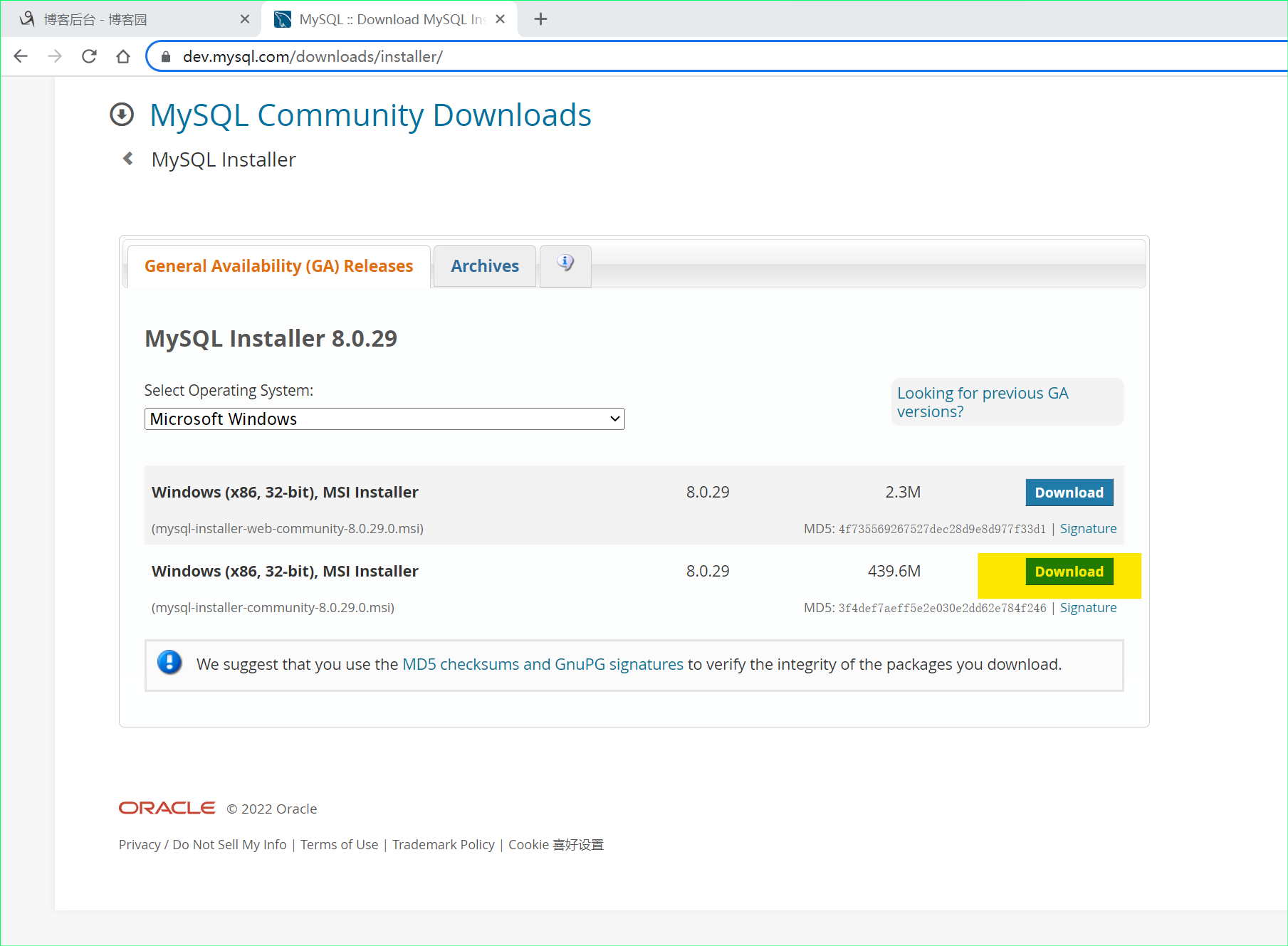Click MD5 hash starting with 3f4def7a
The image size is (1288, 946).
[942, 608]
